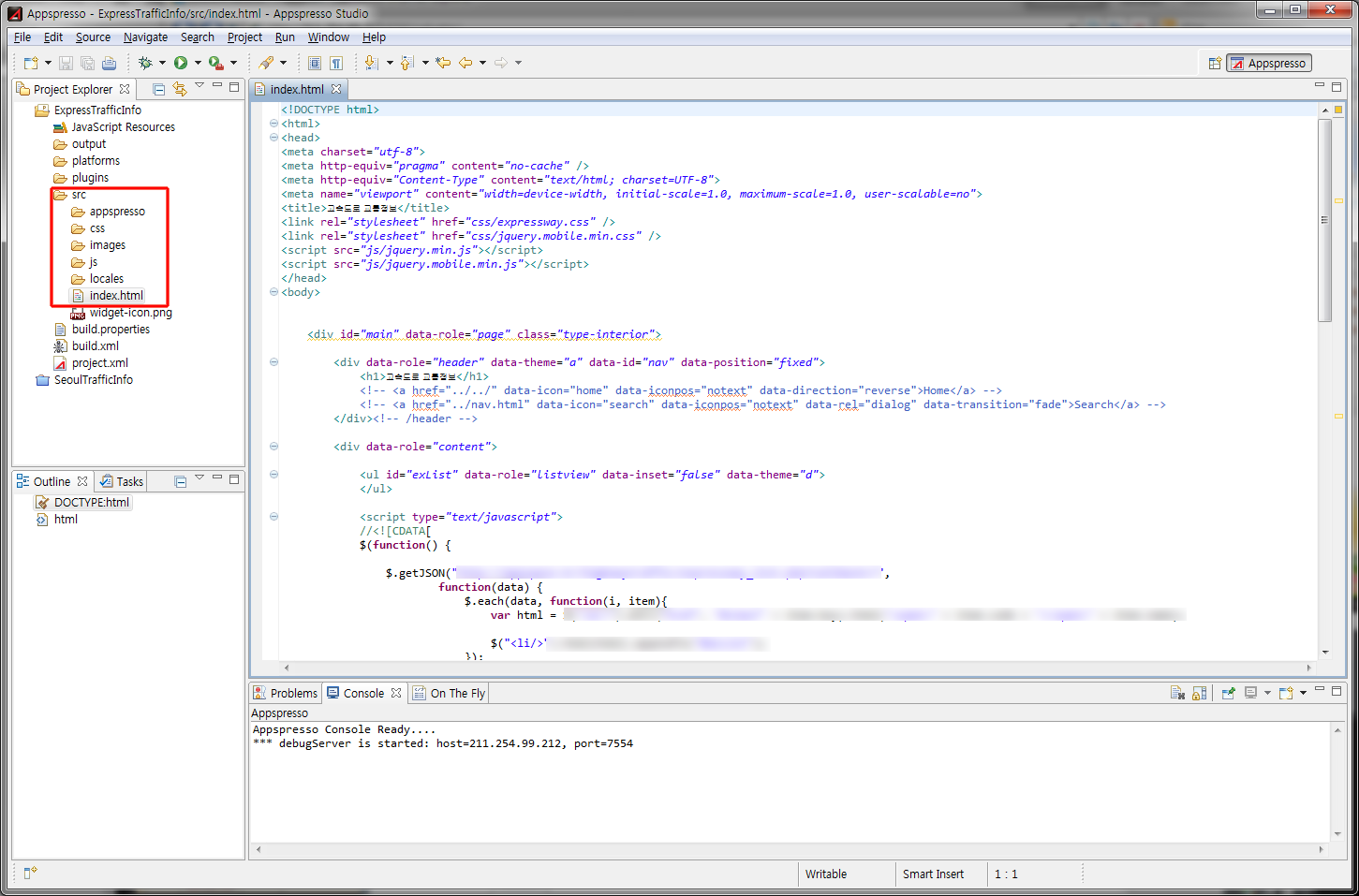The image size is (1359, 896).
Task: Toggle show whitespace characters icon
Action: point(336,63)
